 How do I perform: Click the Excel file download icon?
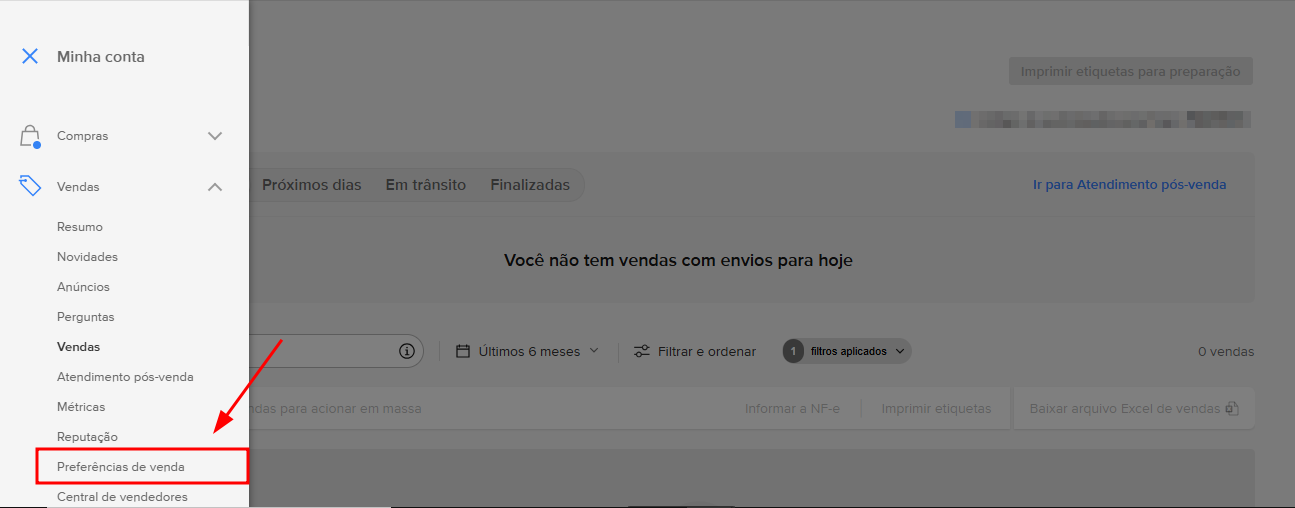coord(1233,409)
